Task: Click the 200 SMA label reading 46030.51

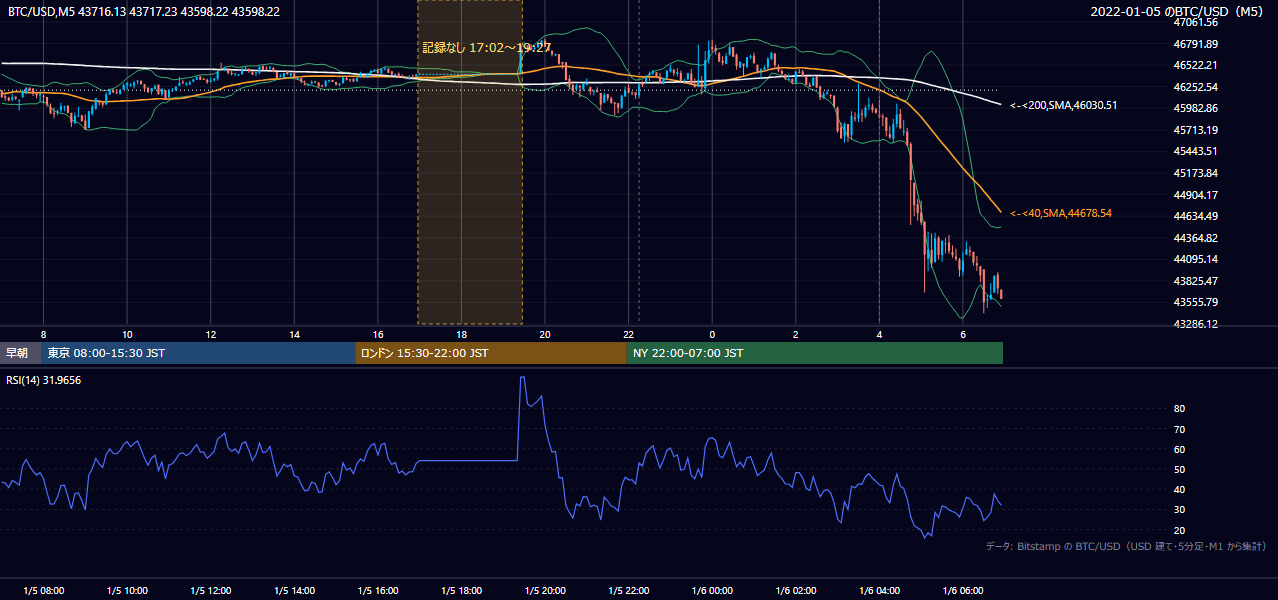Action: pyautogui.click(x=1064, y=105)
